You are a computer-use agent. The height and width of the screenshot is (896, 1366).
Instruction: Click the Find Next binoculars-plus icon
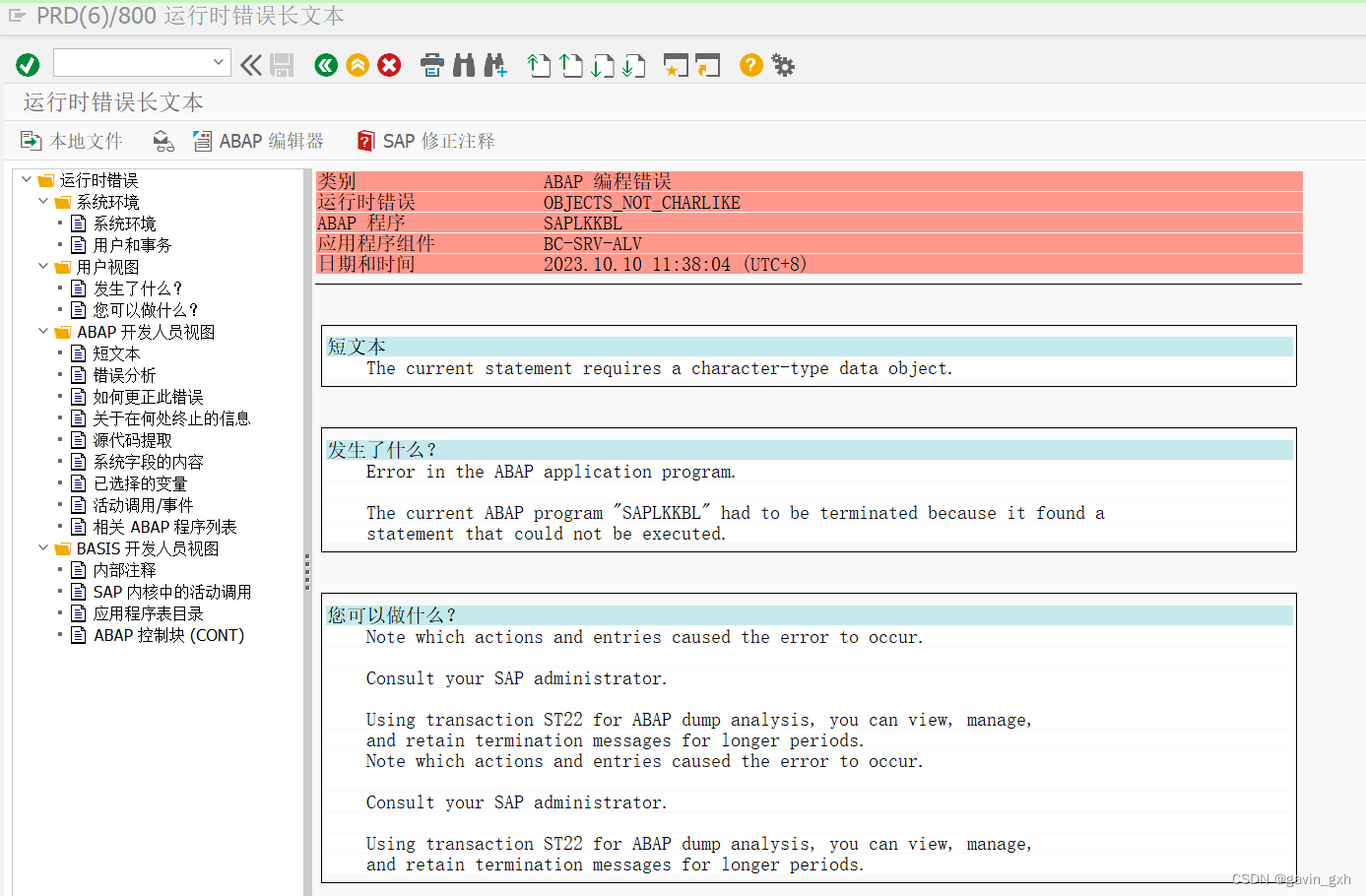[495, 65]
